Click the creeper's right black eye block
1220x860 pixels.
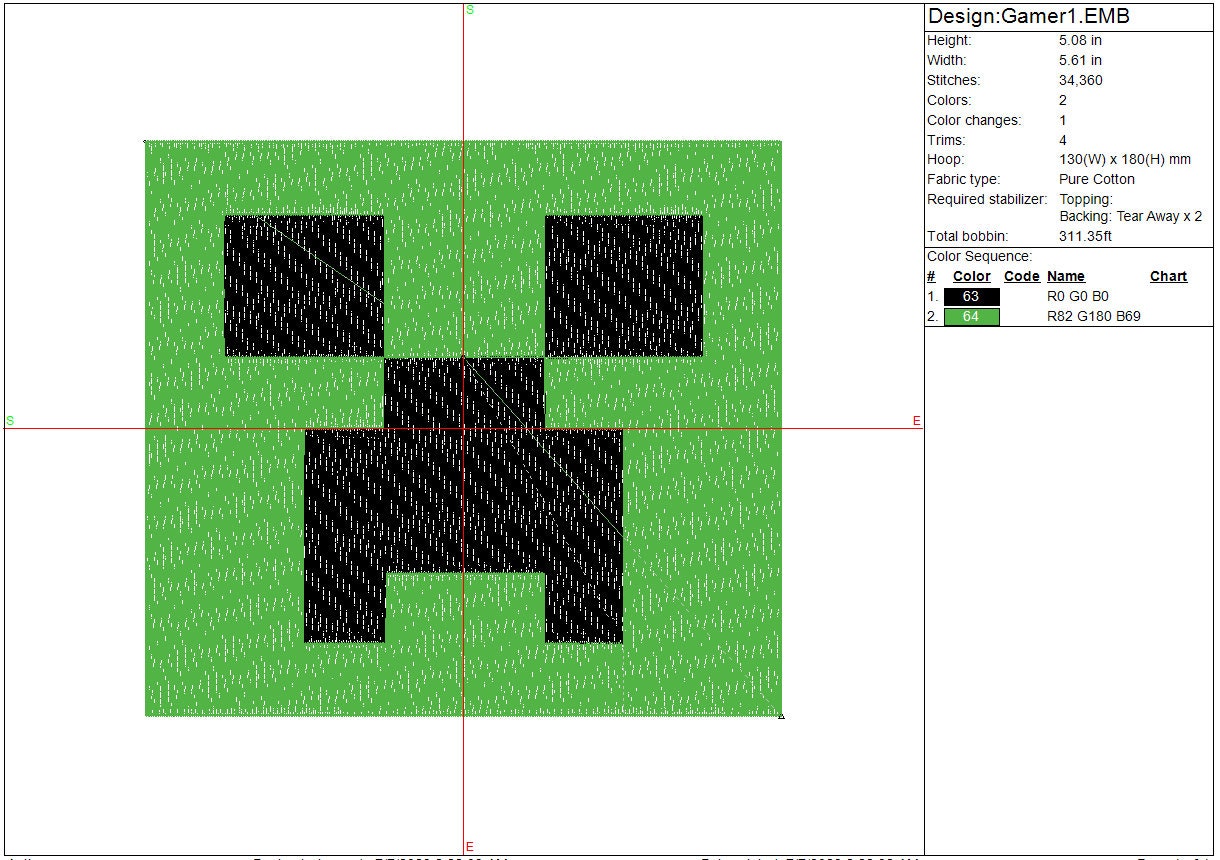pos(623,286)
